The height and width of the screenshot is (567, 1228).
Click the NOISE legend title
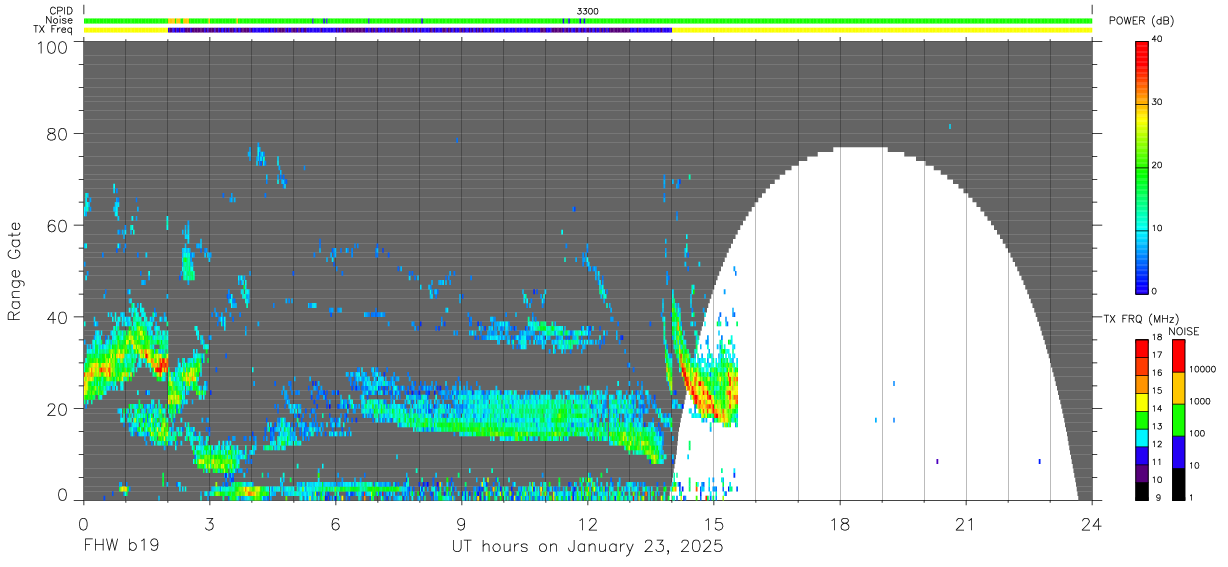coord(1184,331)
